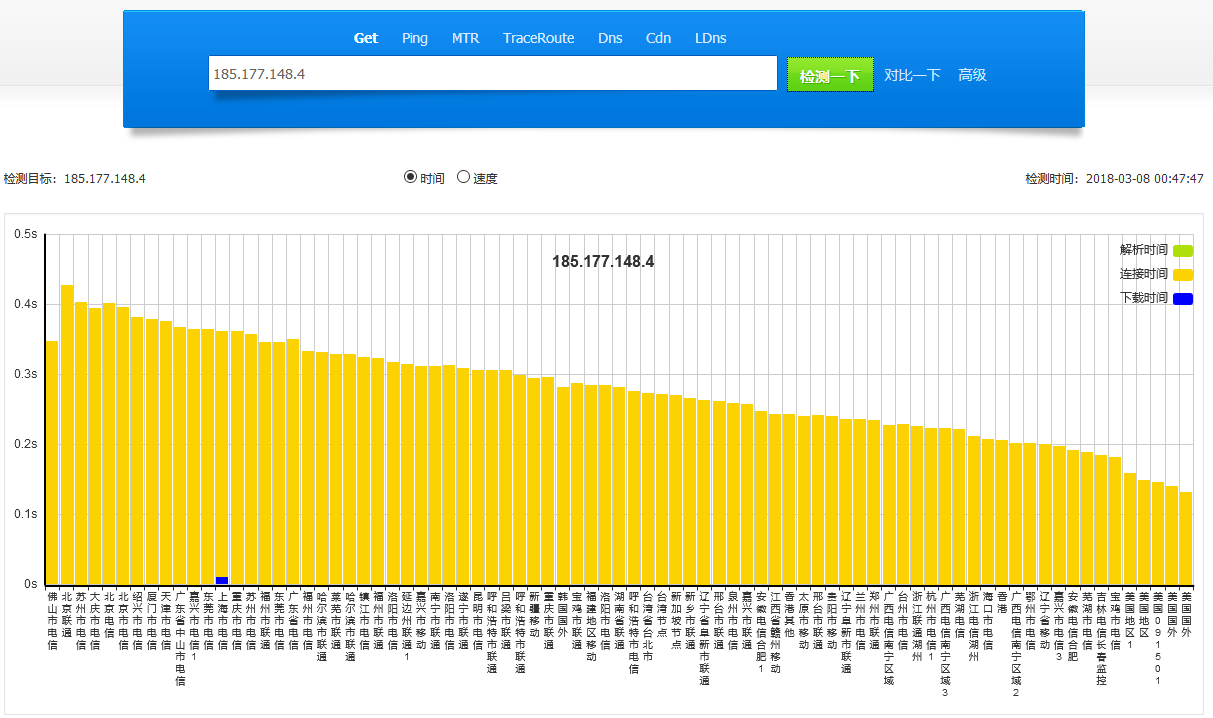
Task: Click the last bar on the right
Action: [1186, 537]
